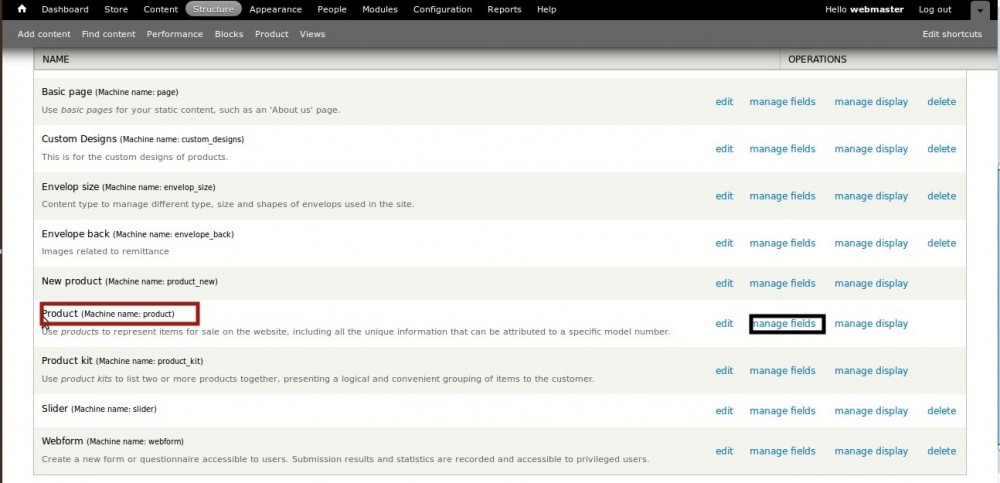1000x483 pixels.
Task: Edit the Basic page content type
Action: 724,102
